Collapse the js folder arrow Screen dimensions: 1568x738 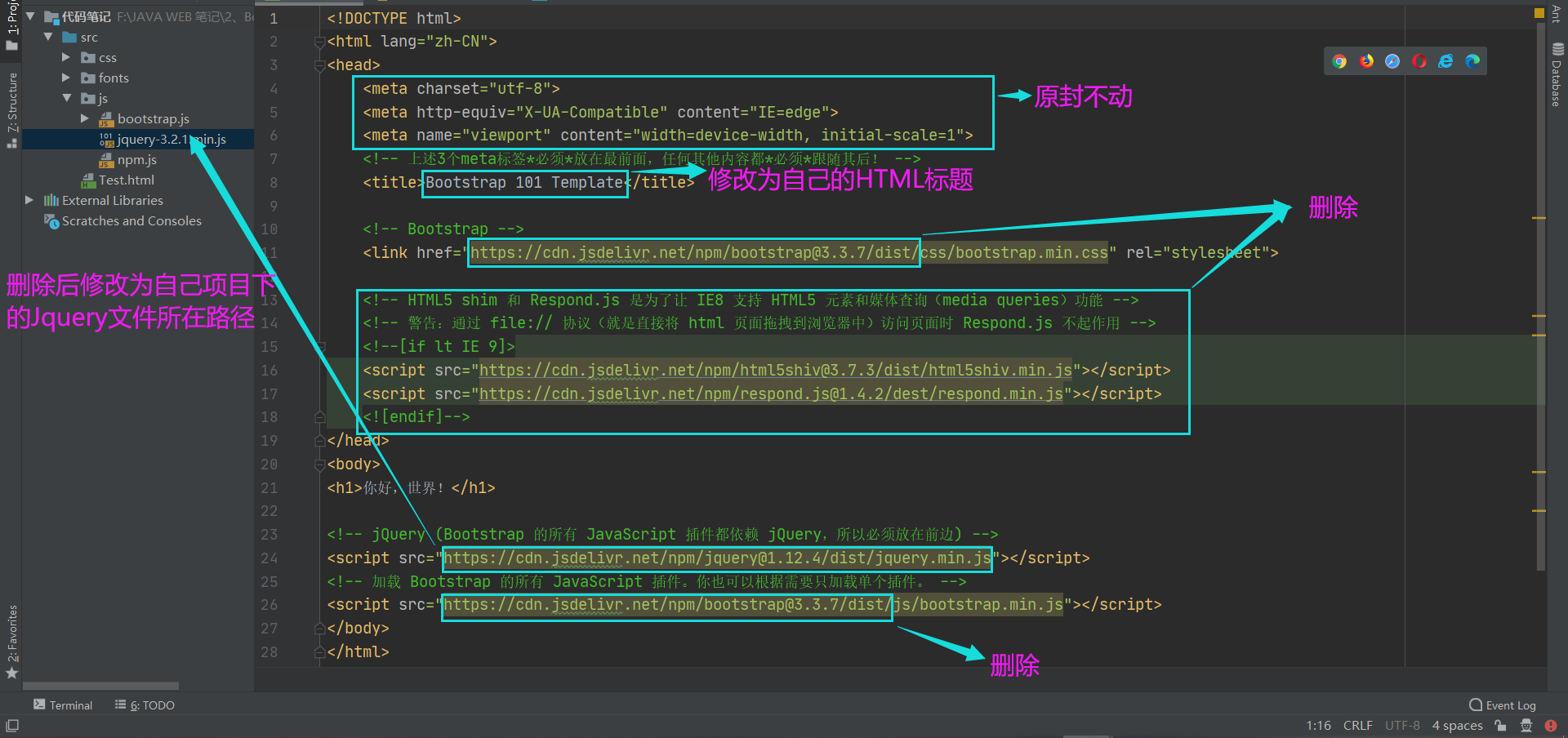click(67, 98)
